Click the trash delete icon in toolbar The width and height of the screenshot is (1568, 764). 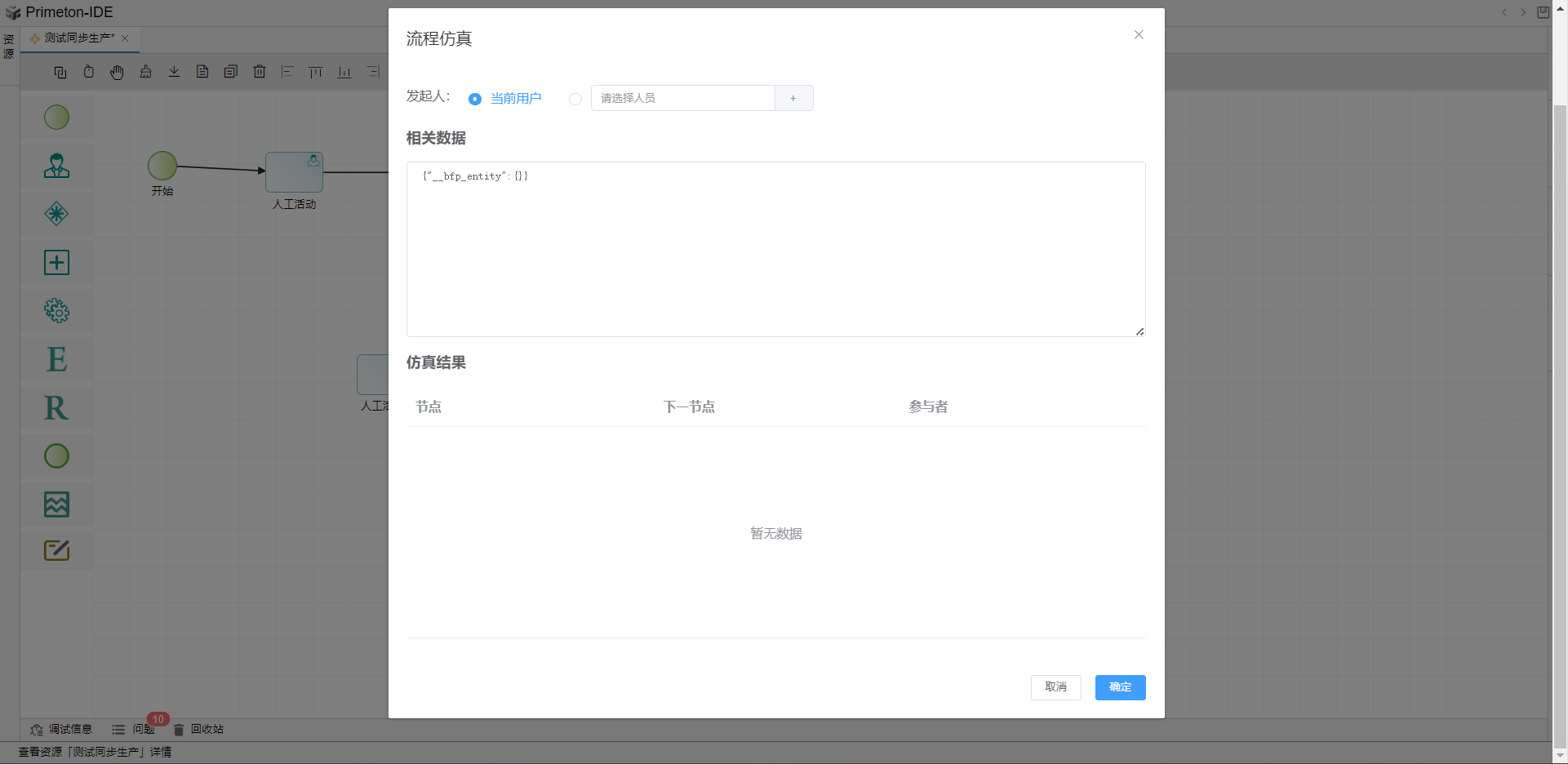(260, 72)
